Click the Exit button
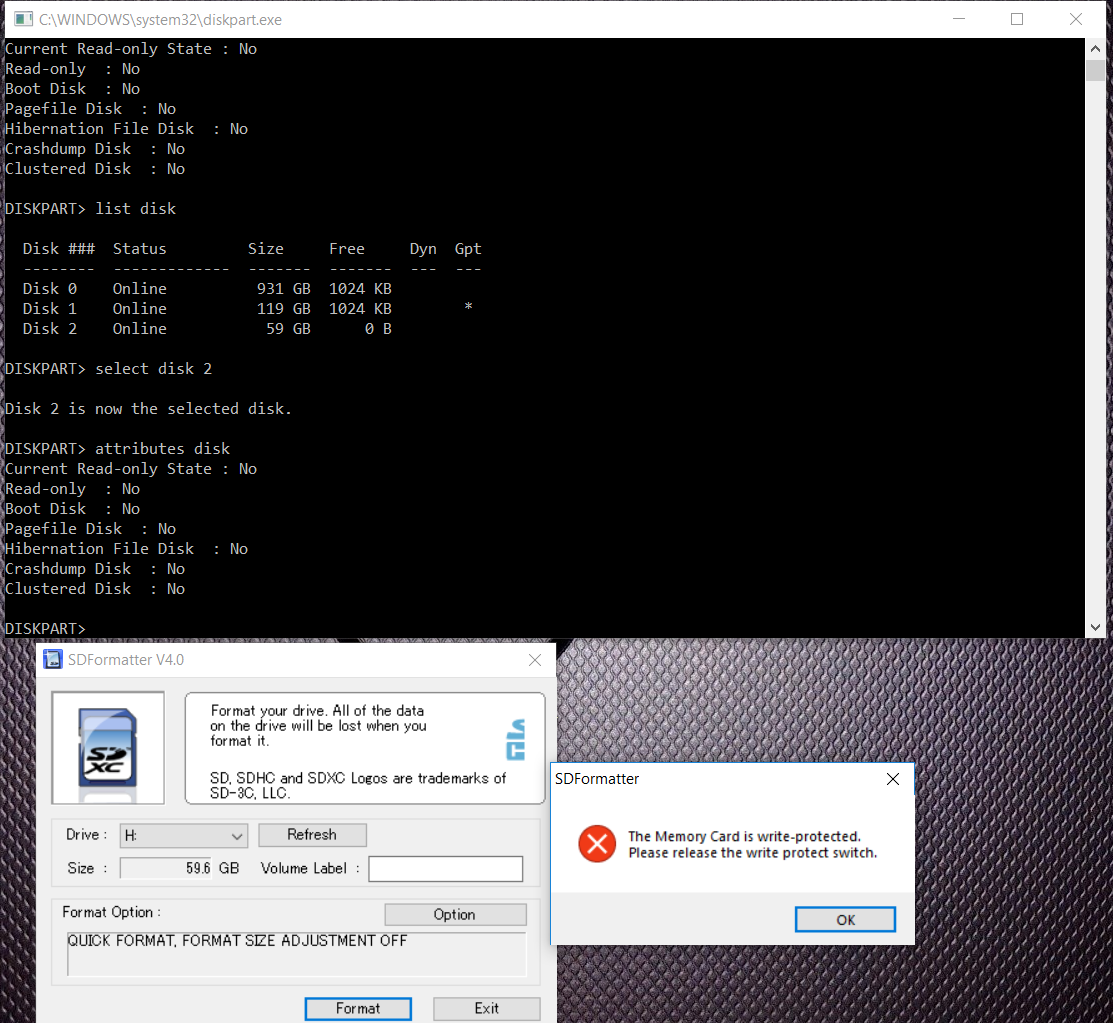This screenshot has width=1113, height=1023. tap(486, 1009)
